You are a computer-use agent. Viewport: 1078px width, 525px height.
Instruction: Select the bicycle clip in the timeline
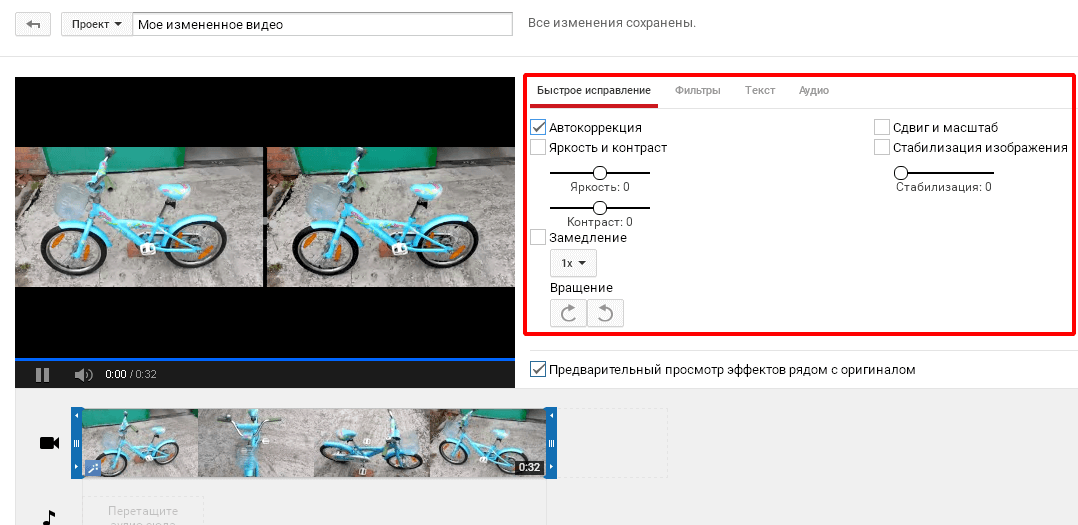pyautogui.click(x=314, y=443)
